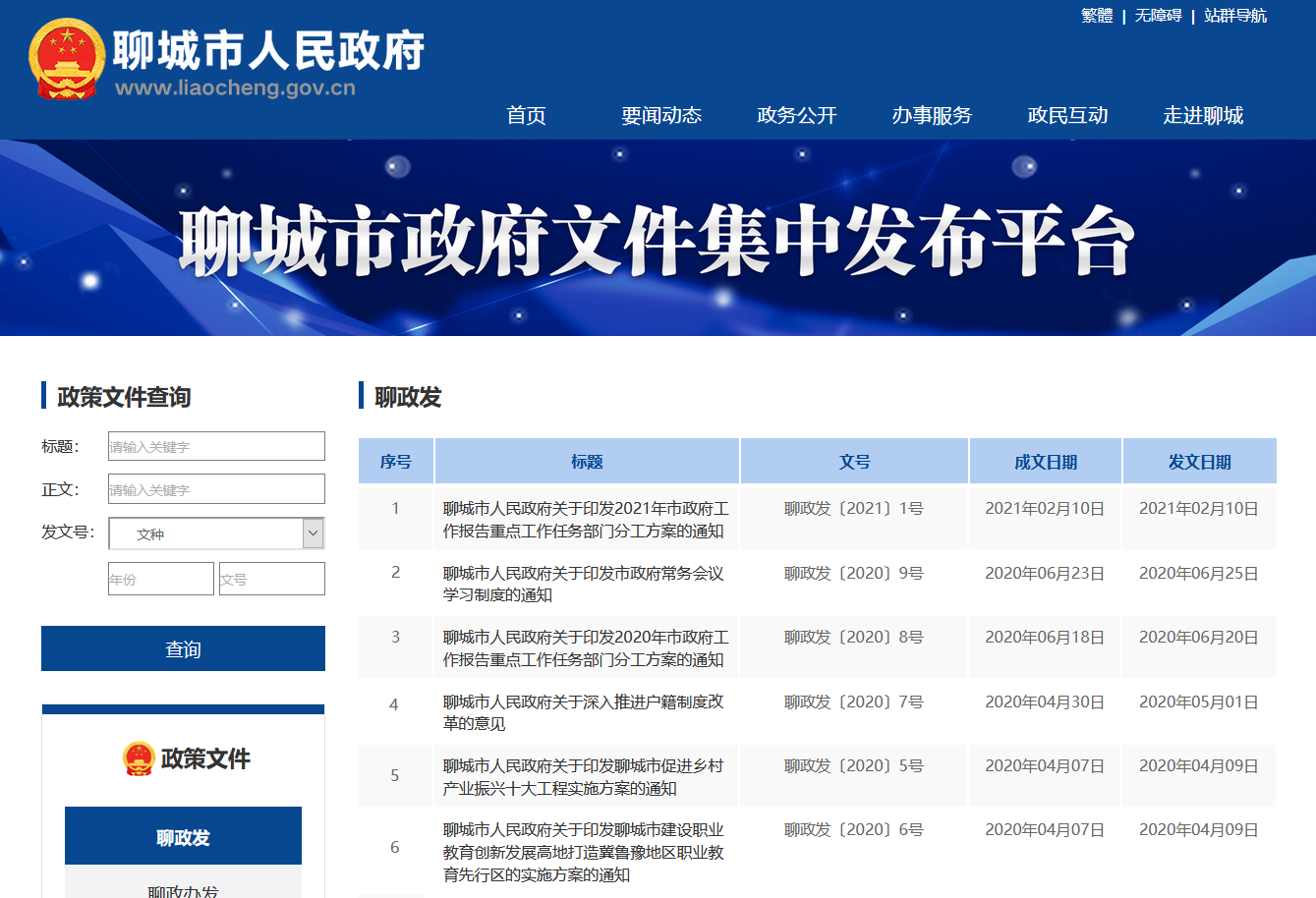
Task: Open the 要闻动态 menu item
Action: click(x=661, y=116)
